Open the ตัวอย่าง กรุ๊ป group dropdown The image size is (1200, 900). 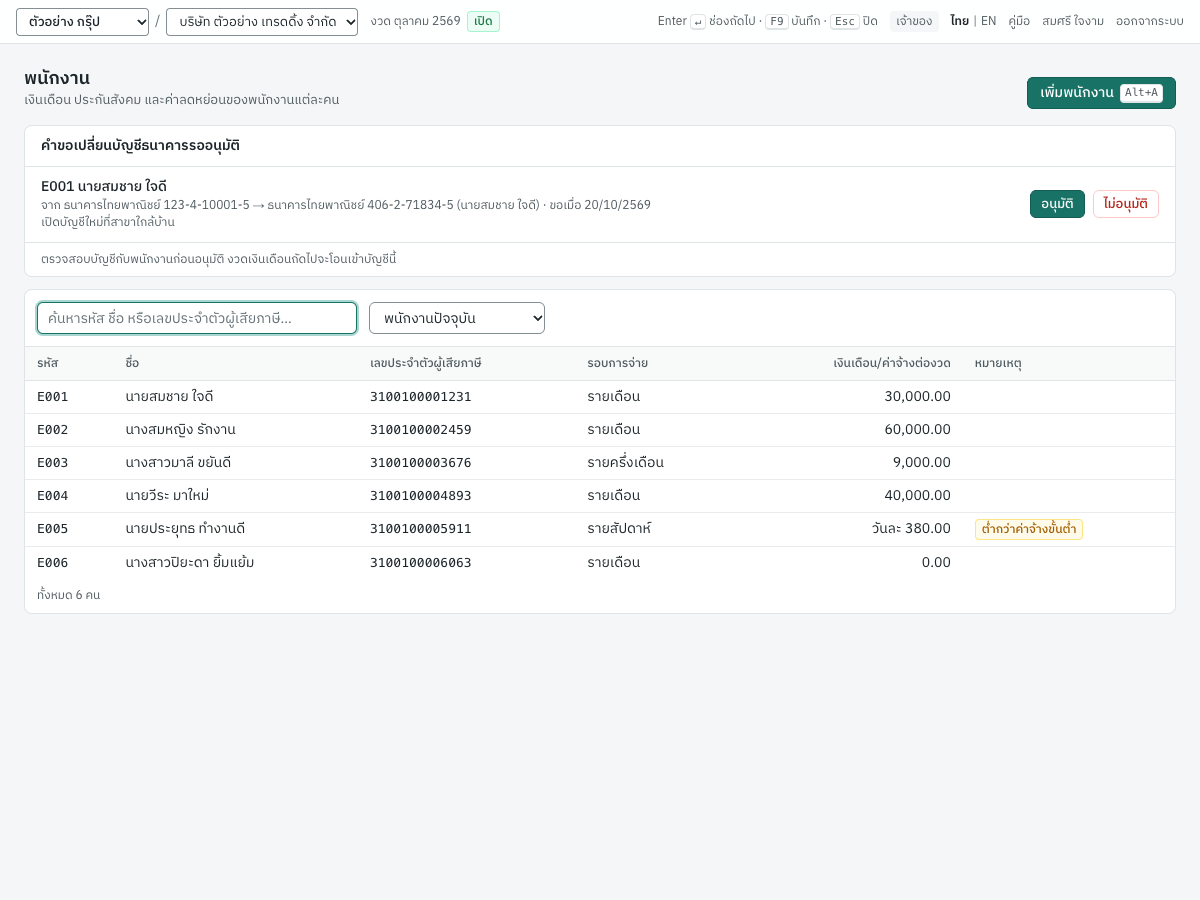(x=82, y=22)
